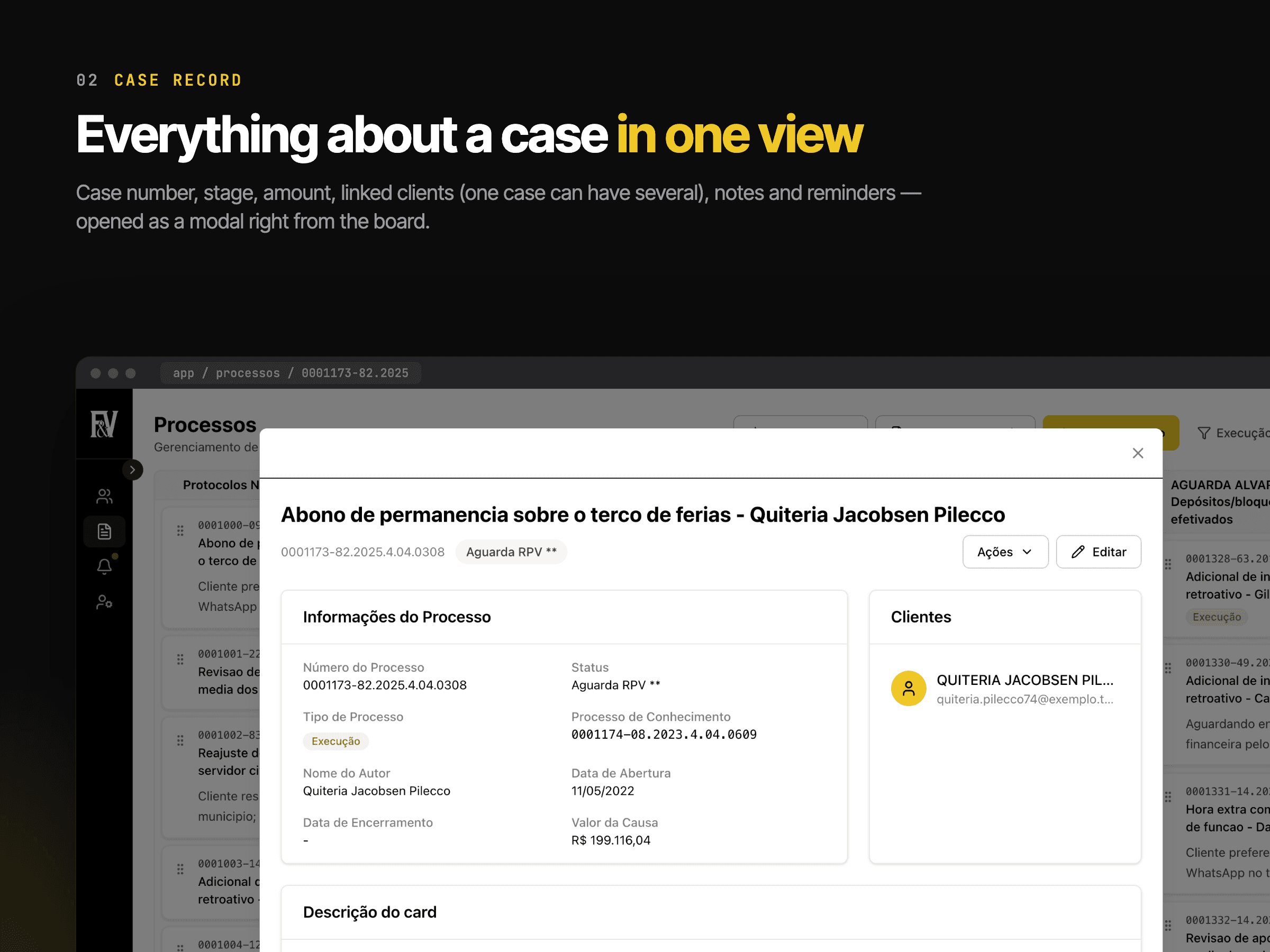Grab the drag handle on card 0001001
Image resolution: width=1270 pixels, height=952 pixels.
click(180, 659)
